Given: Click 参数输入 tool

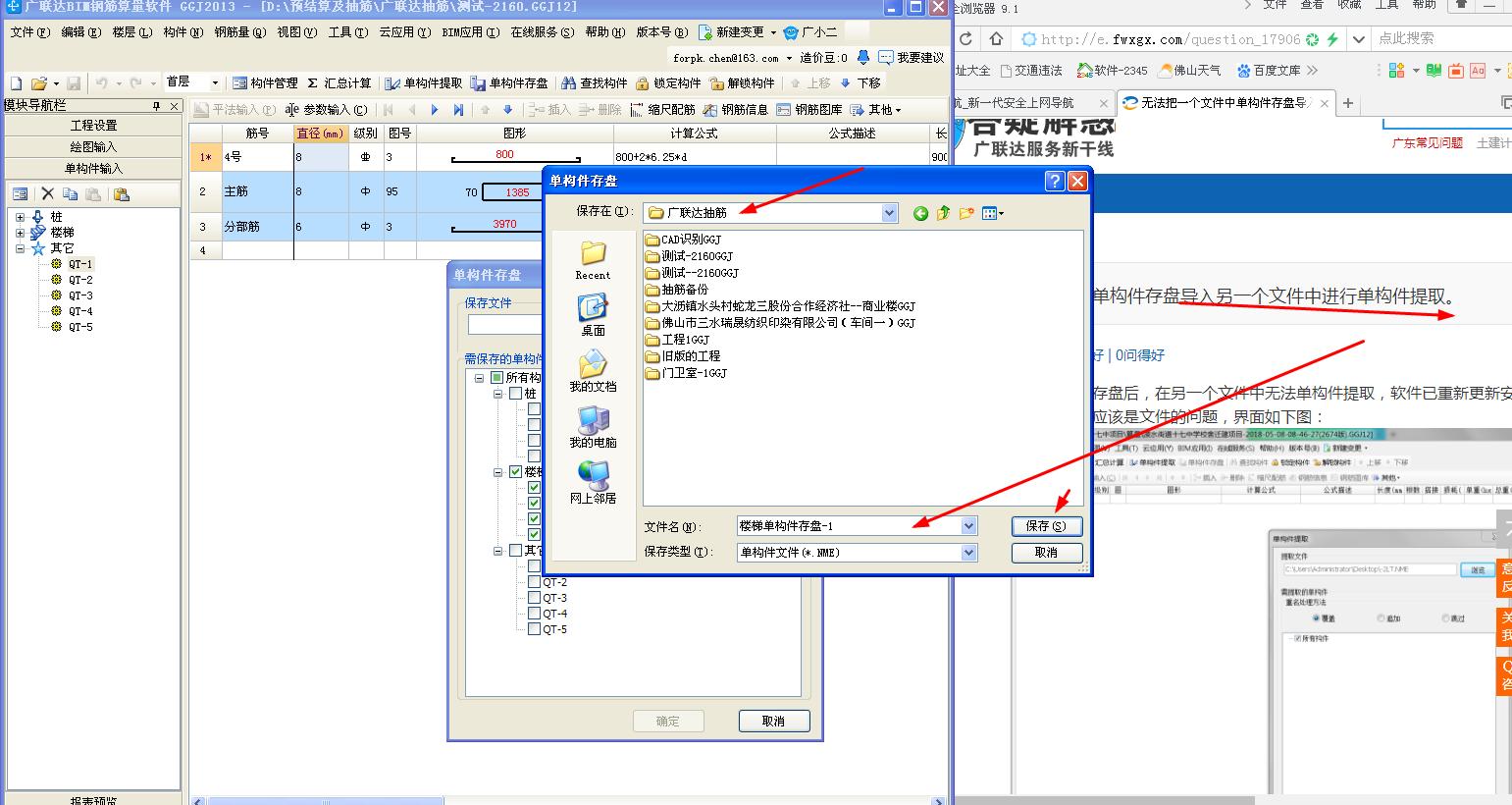Looking at the screenshot, I should 327,110.
